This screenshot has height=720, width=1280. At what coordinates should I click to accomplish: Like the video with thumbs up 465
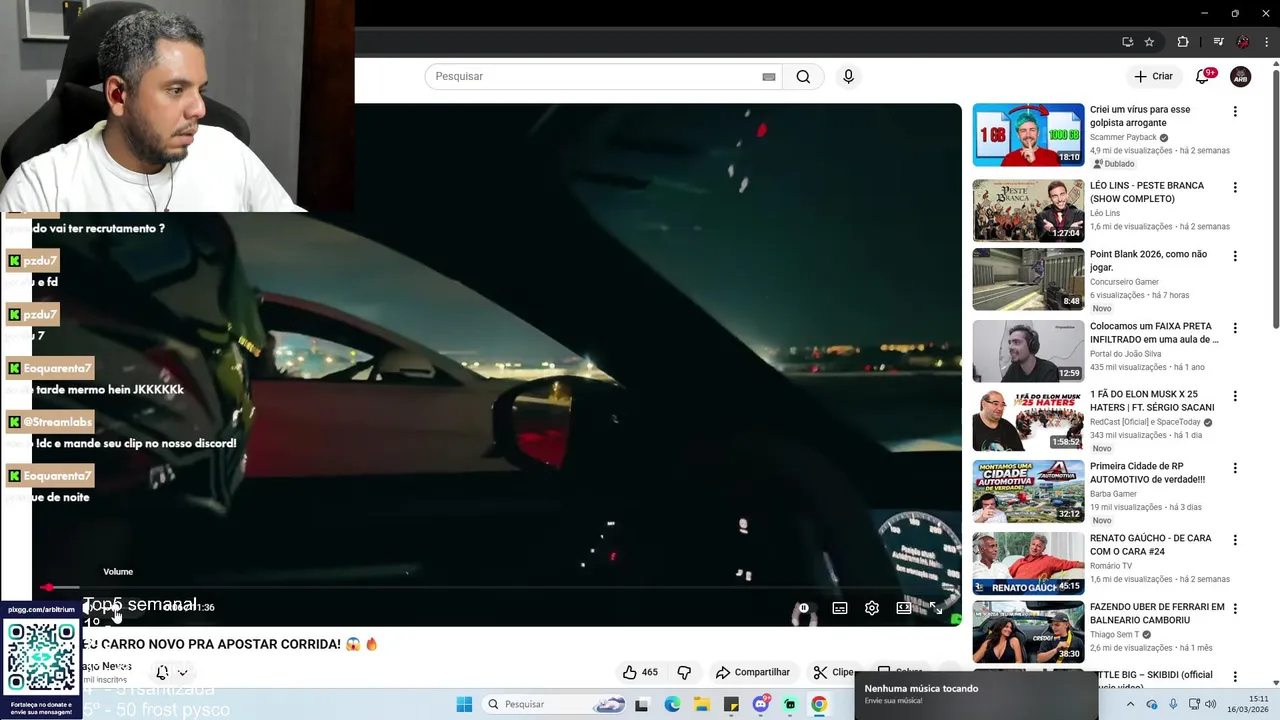coord(640,672)
